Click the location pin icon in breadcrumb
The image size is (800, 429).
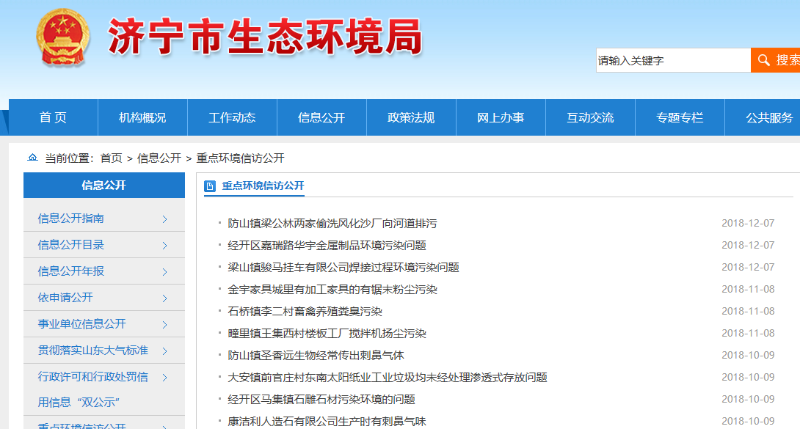pyautogui.click(x=32, y=158)
